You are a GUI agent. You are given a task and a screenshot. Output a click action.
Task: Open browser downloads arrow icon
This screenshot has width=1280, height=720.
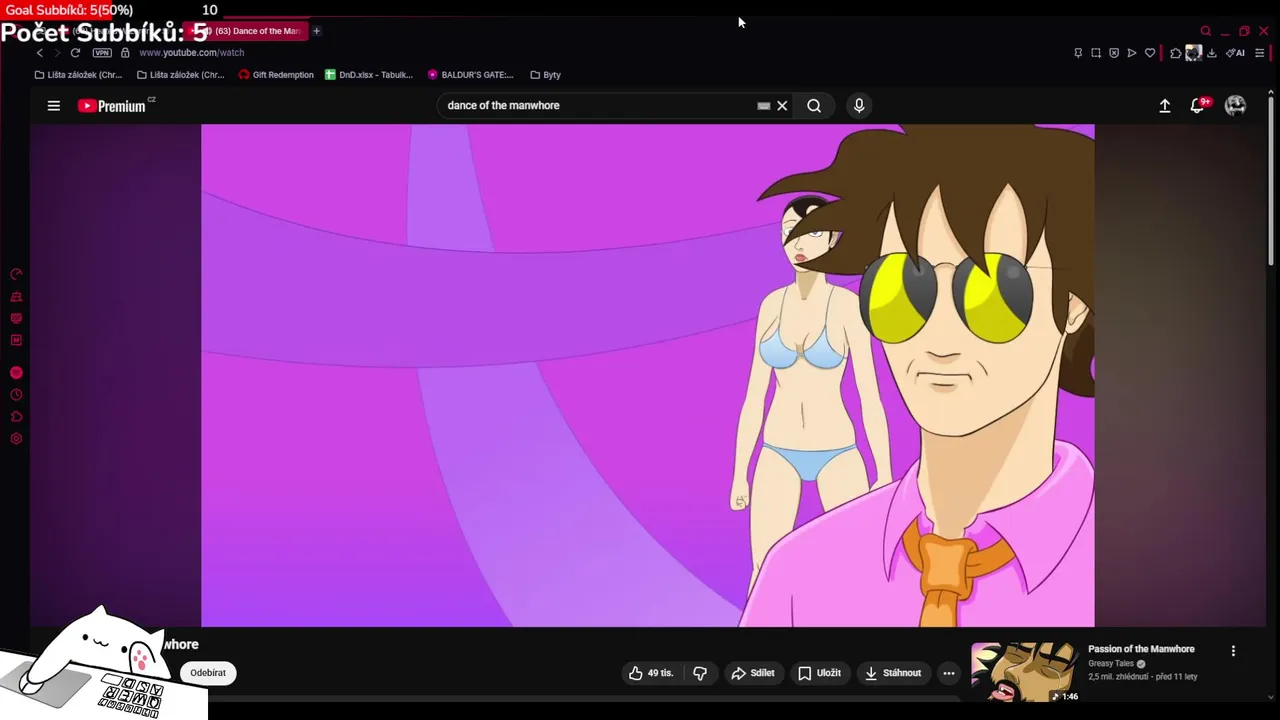pos(1212,53)
